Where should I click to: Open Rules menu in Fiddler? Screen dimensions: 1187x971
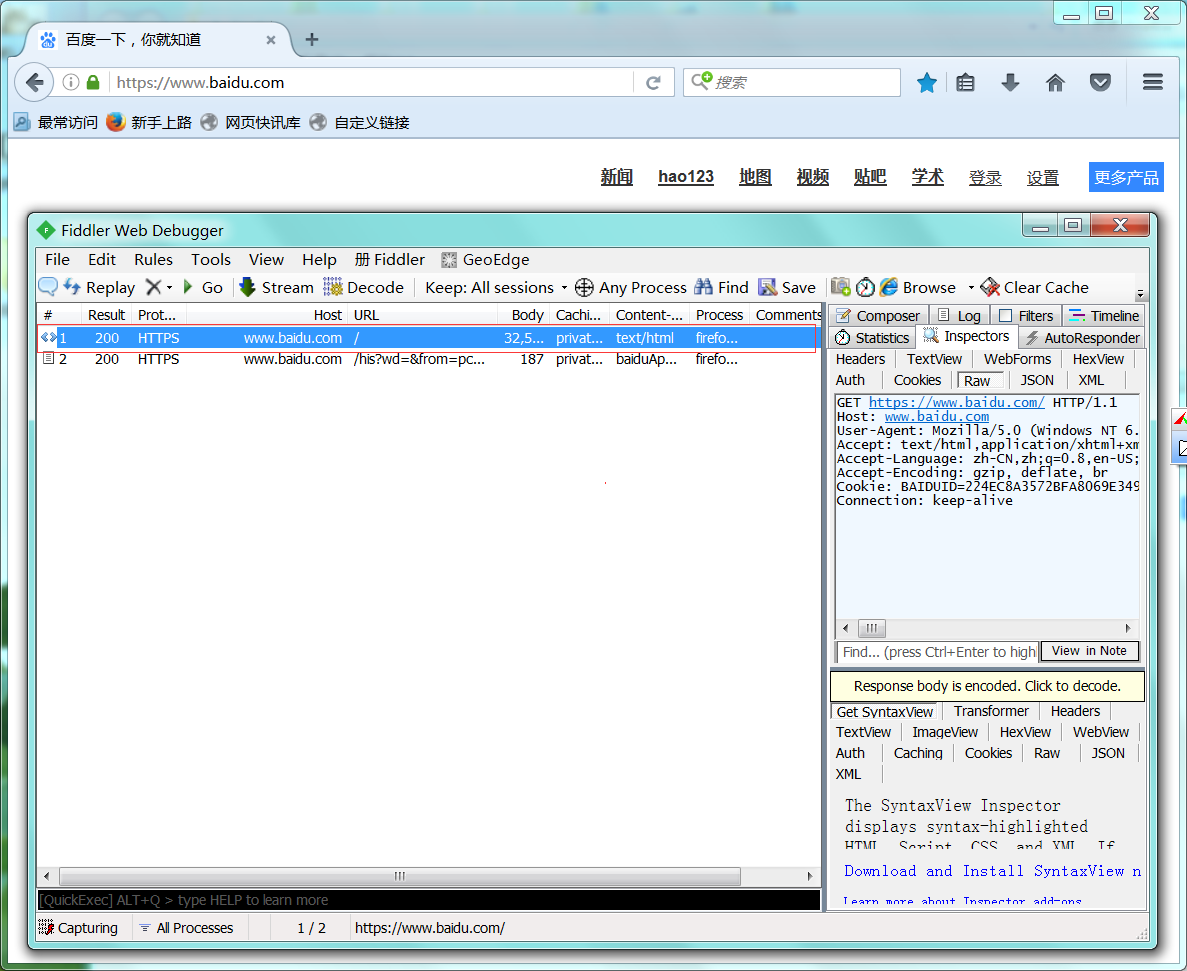[154, 260]
